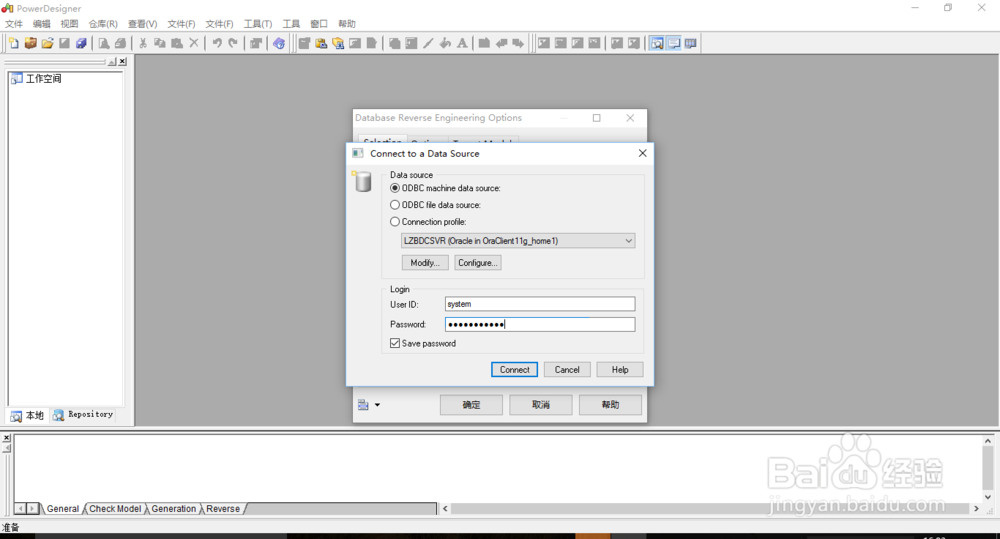Close the output pane with its X

(x=6, y=438)
